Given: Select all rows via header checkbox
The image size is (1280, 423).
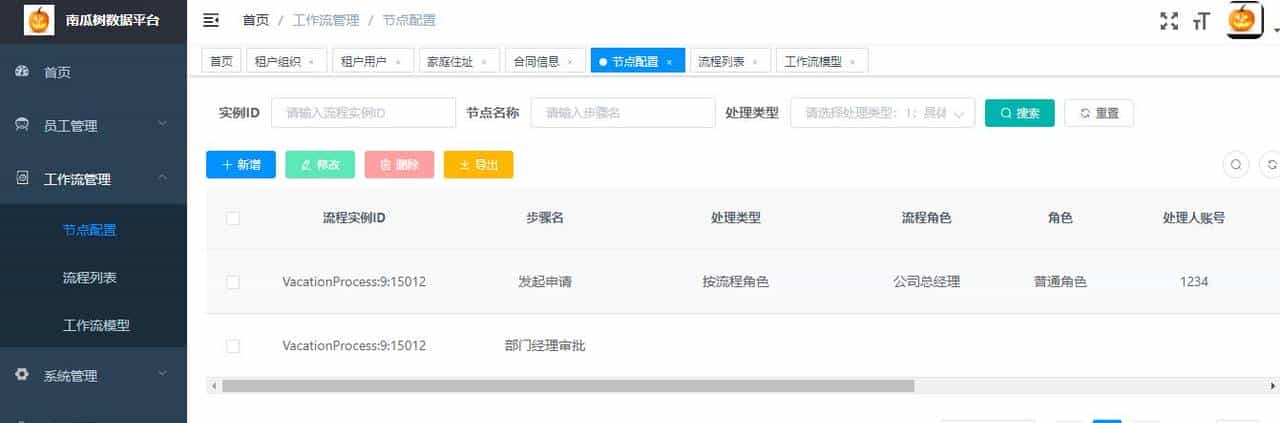Looking at the screenshot, I should pyautogui.click(x=233, y=217).
